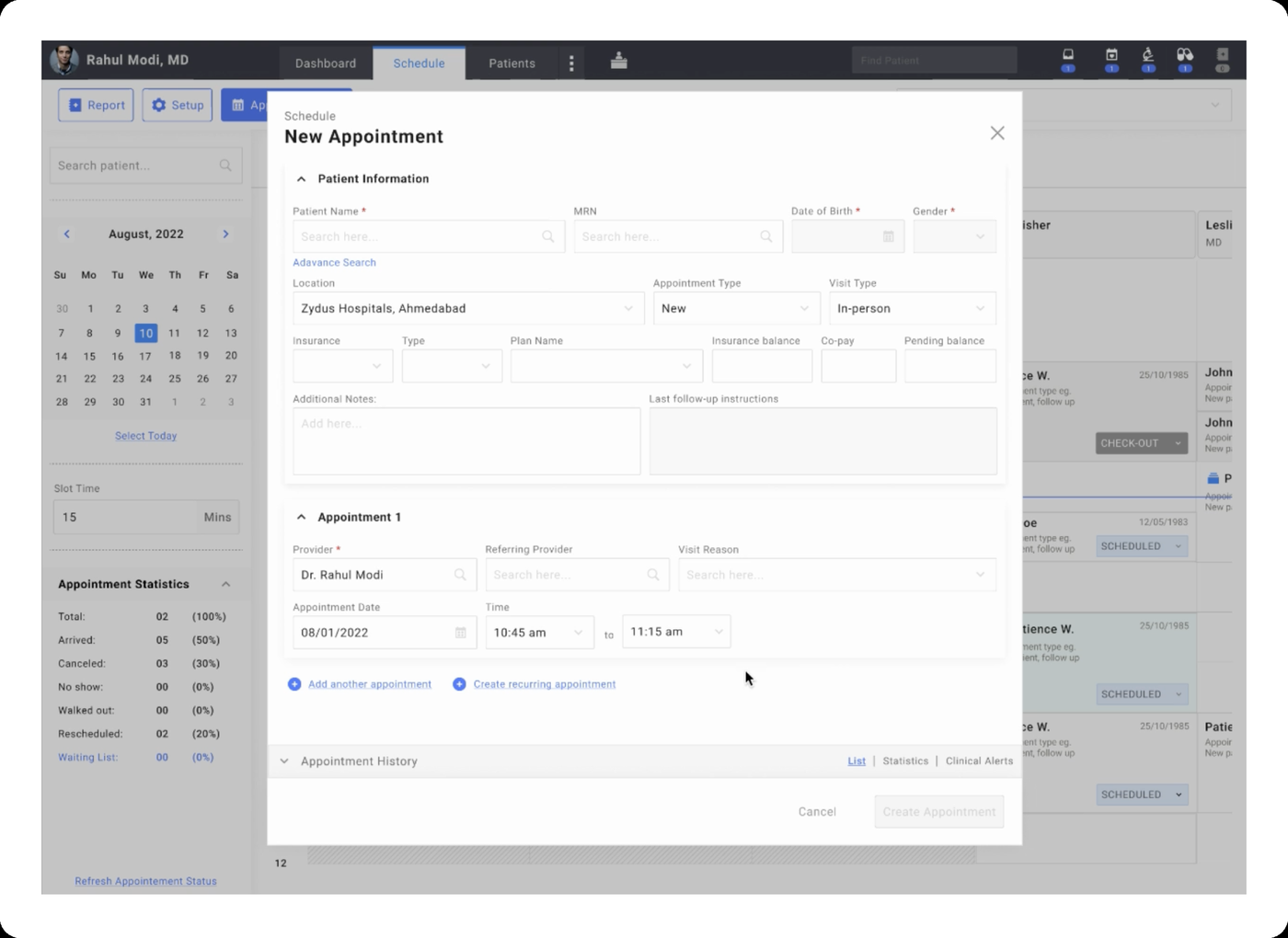This screenshot has height=938, width=1288.
Task: Click the plus icon for Add another appointment
Action: (x=294, y=684)
